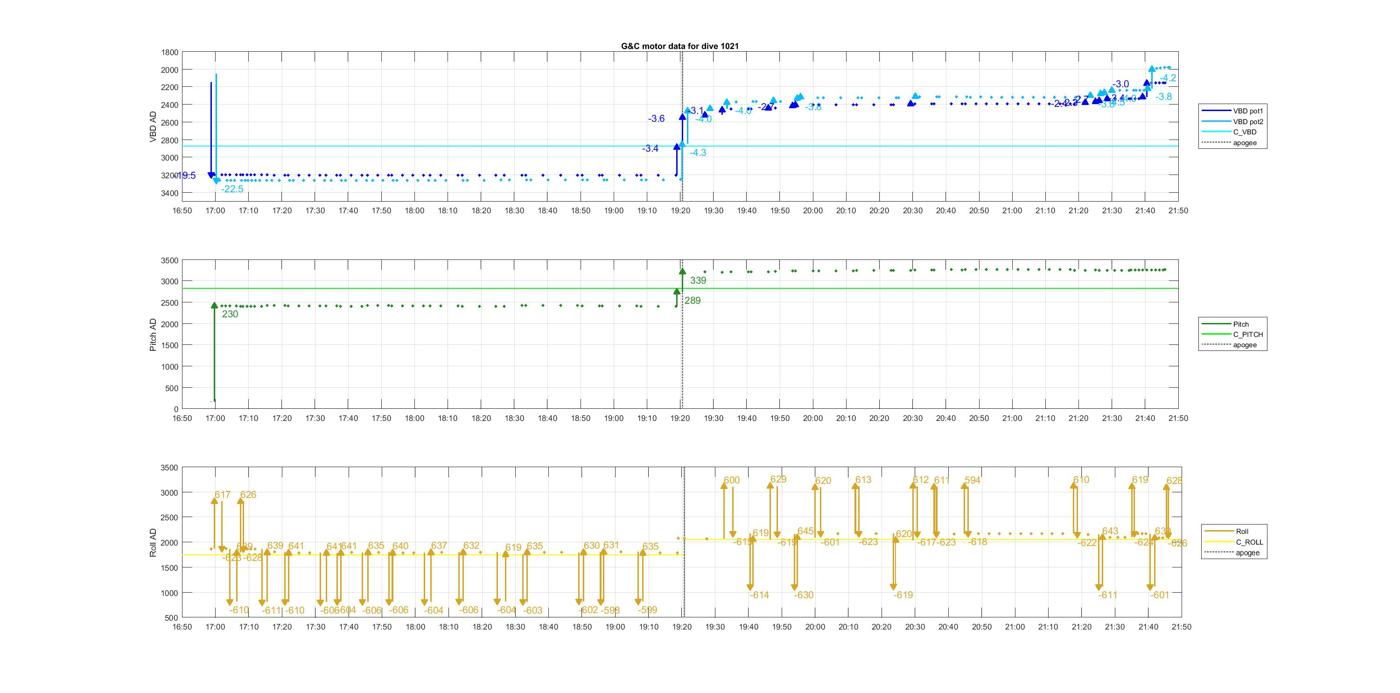This screenshot has width=1400, height=693.
Task: Click the "-622" roll data label
Action: 1087,542
